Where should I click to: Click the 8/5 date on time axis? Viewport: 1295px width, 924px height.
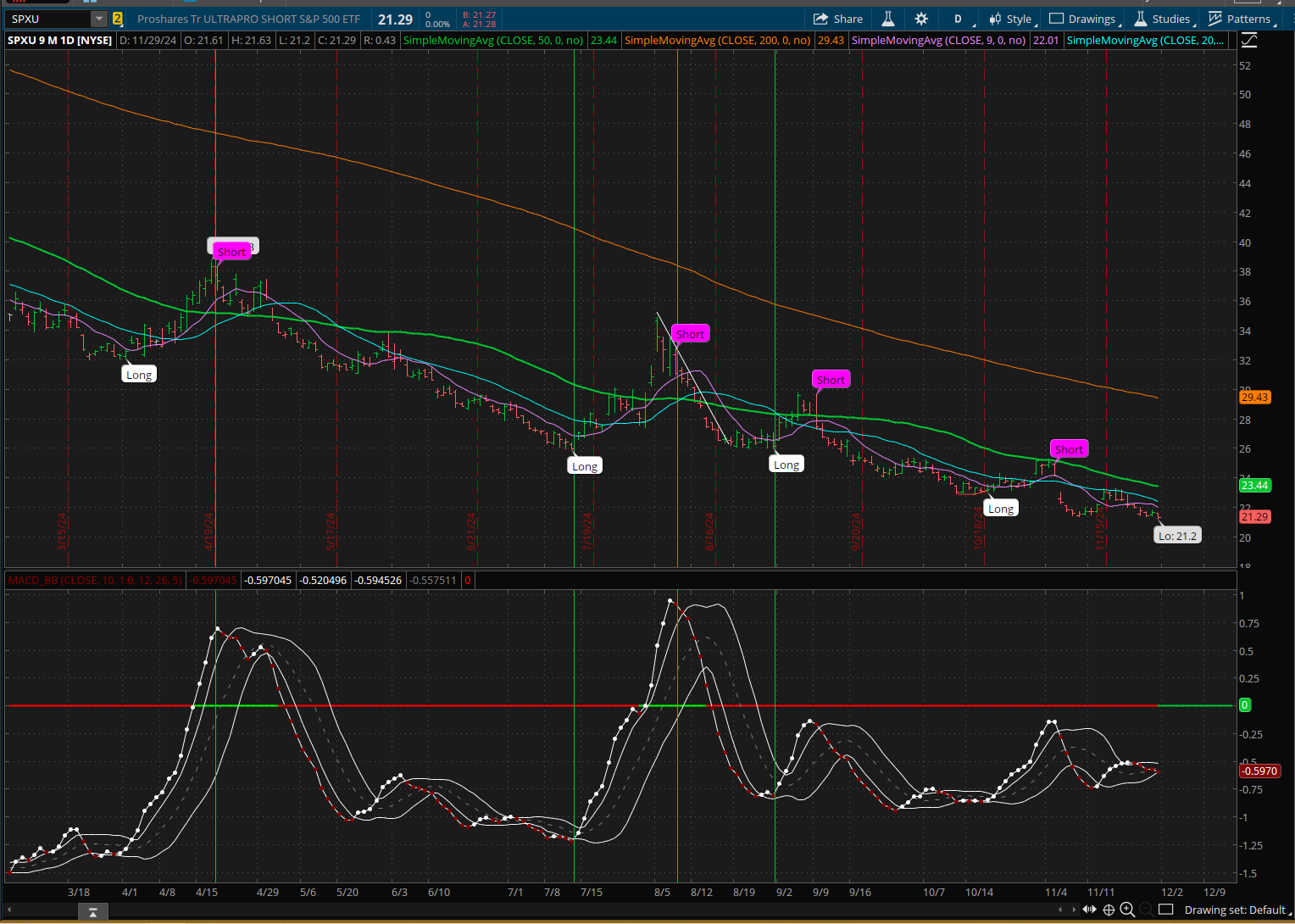(x=663, y=892)
